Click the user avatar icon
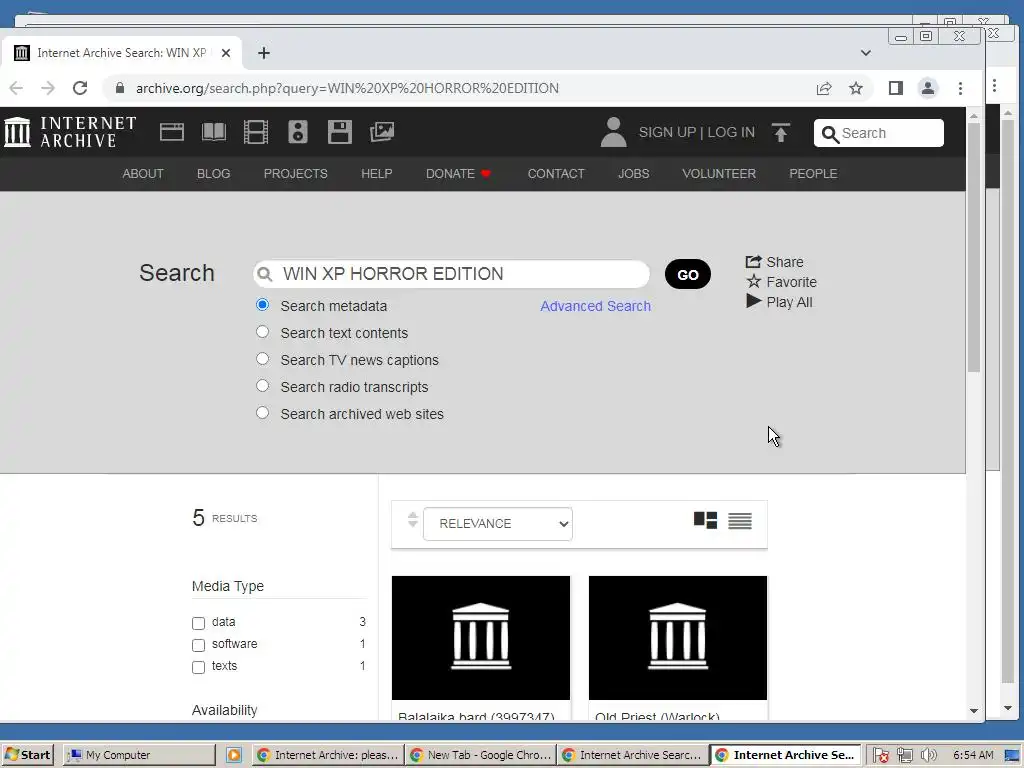 pyautogui.click(x=613, y=132)
